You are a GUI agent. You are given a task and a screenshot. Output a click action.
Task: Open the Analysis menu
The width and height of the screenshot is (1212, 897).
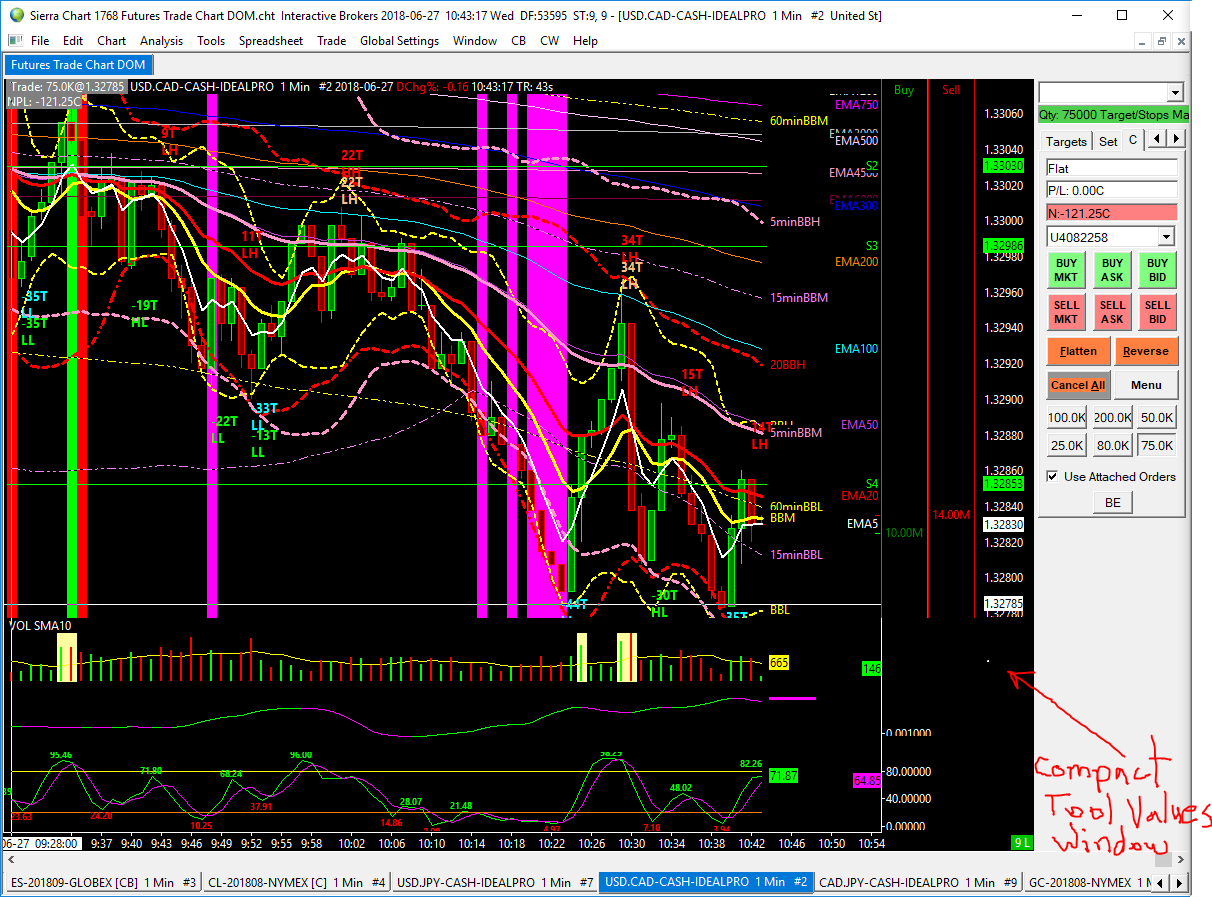point(161,41)
